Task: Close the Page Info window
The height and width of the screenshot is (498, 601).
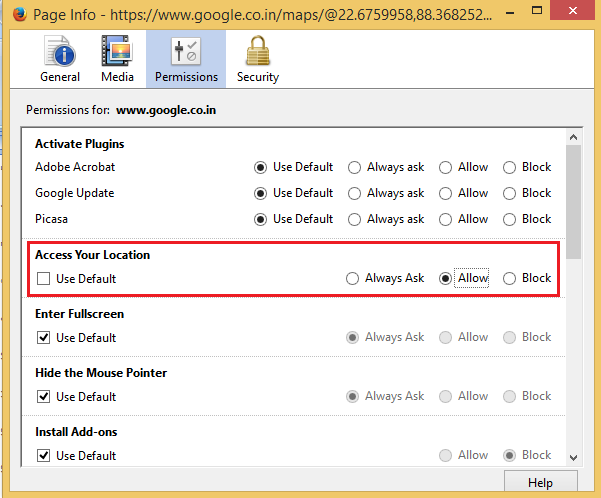Action: 573,10
